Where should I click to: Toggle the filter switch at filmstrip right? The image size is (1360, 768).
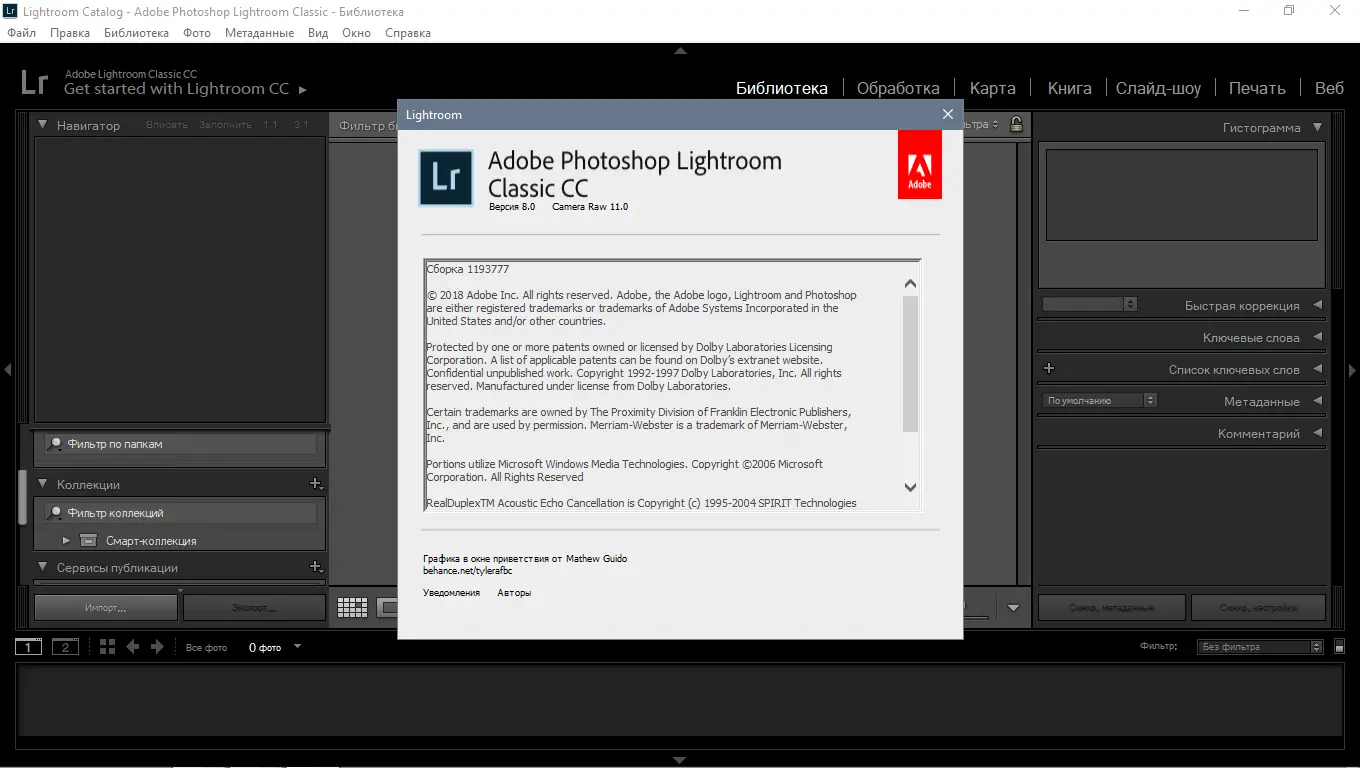pos(1340,647)
